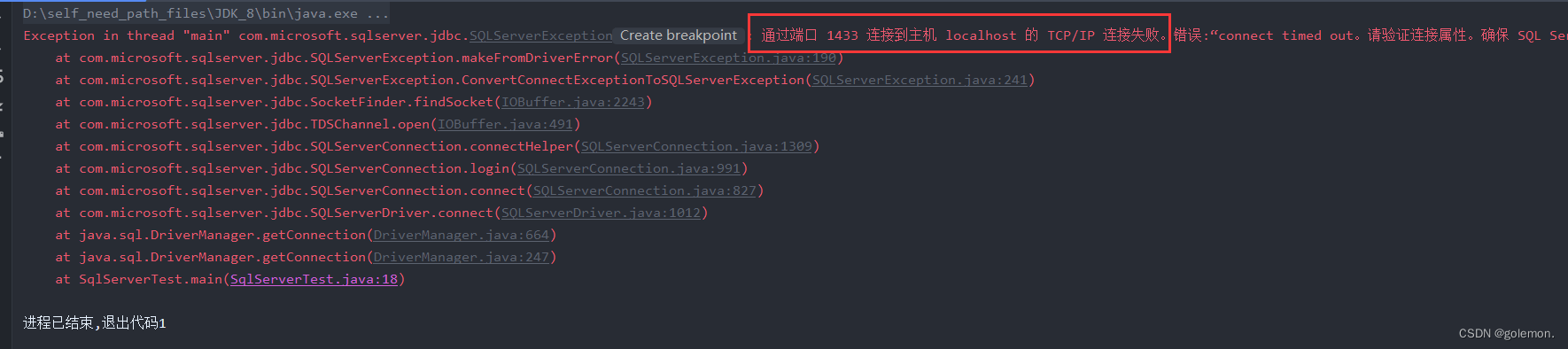Click Create breakpoint popup
This screenshot has width=1568, height=349.
click(679, 35)
